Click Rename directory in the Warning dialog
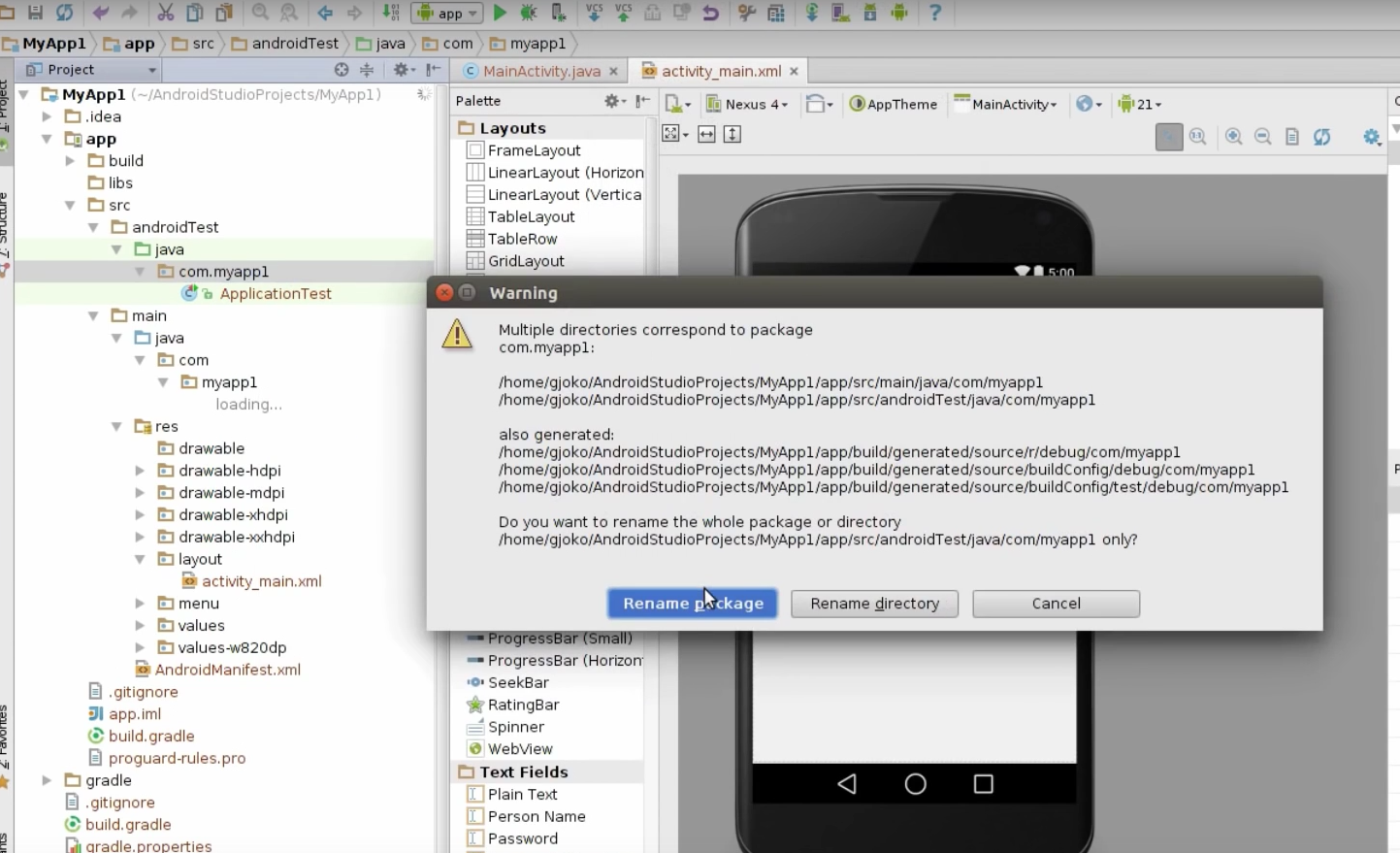Screen dimensions: 1400x853 [x=874, y=604]
